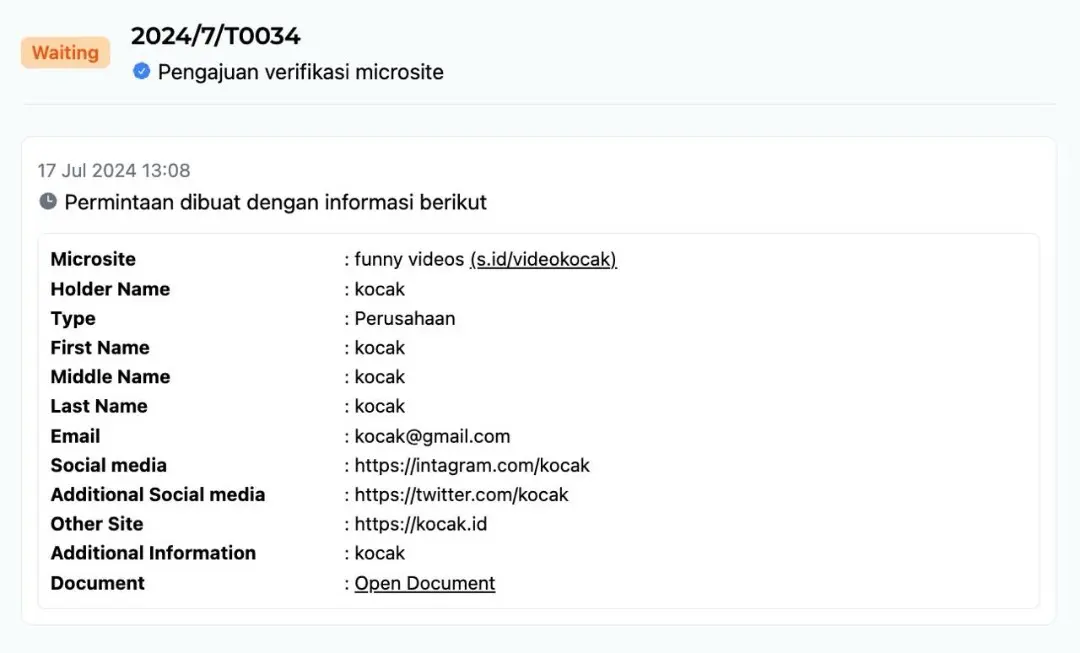
Task: Click the Microsite field label
Action: coord(93,260)
